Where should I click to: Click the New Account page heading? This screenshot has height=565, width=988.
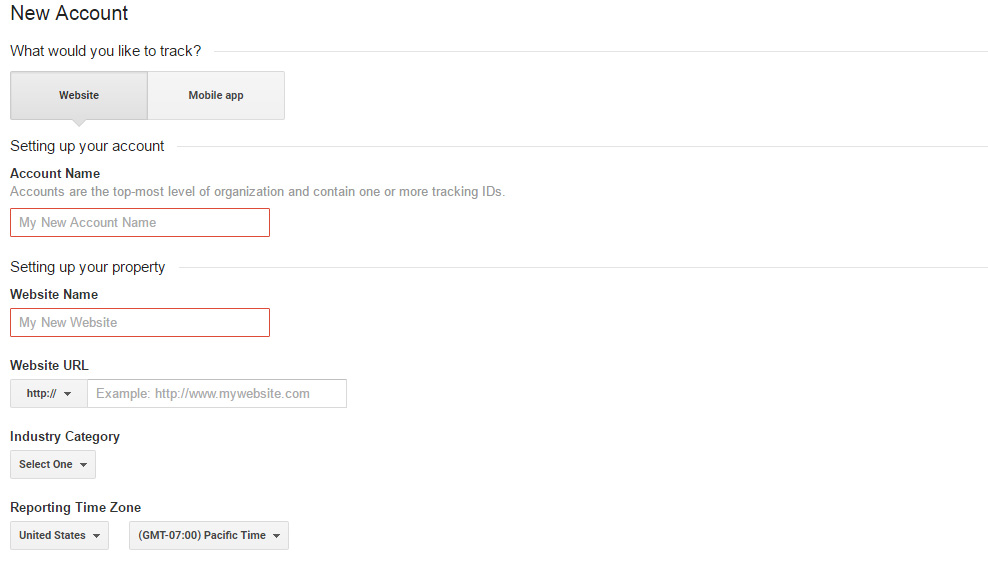pyautogui.click(x=69, y=14)
